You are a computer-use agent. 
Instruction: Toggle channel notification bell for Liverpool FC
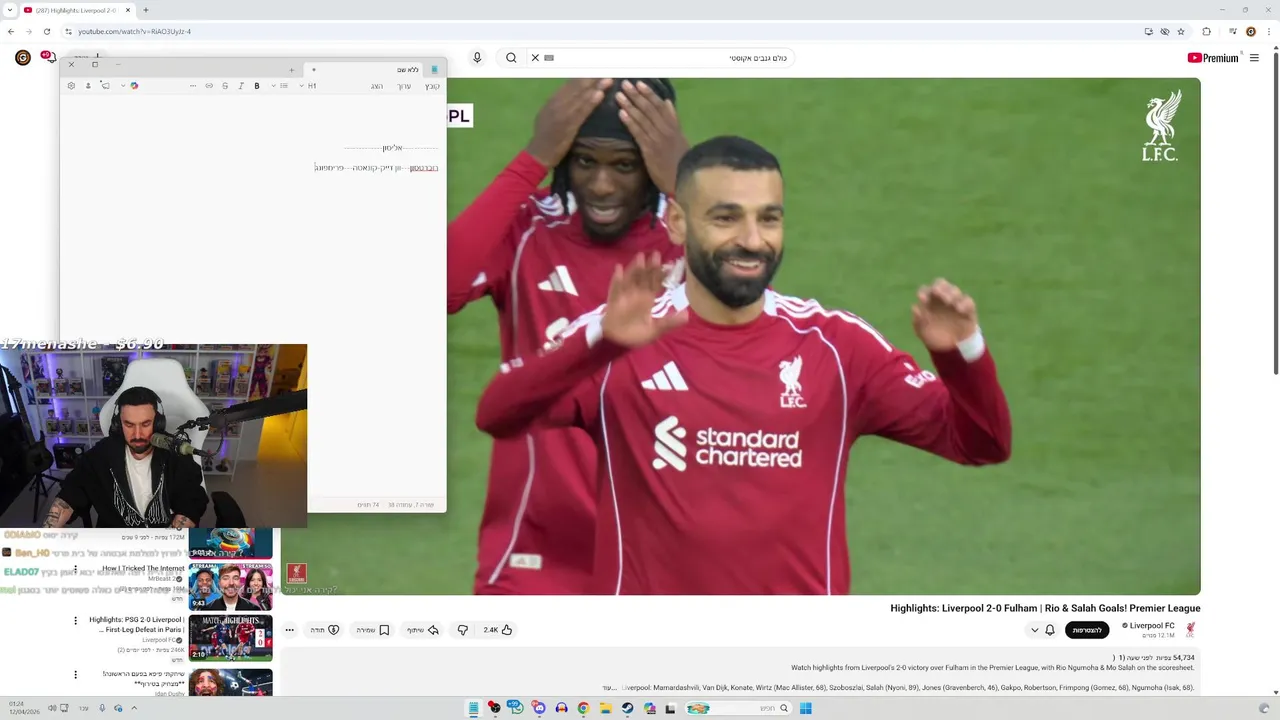click(x=1050, y=630)
